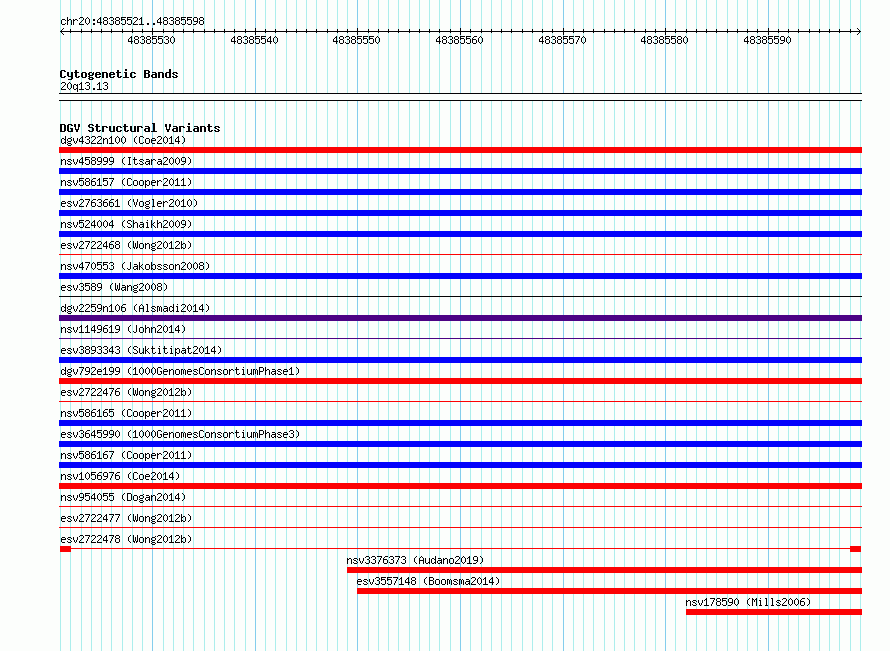Viewport: 890px width, 651px height.
Task: Select nsv1056976 (Coe2014) label
Action: tap(120, 476)
